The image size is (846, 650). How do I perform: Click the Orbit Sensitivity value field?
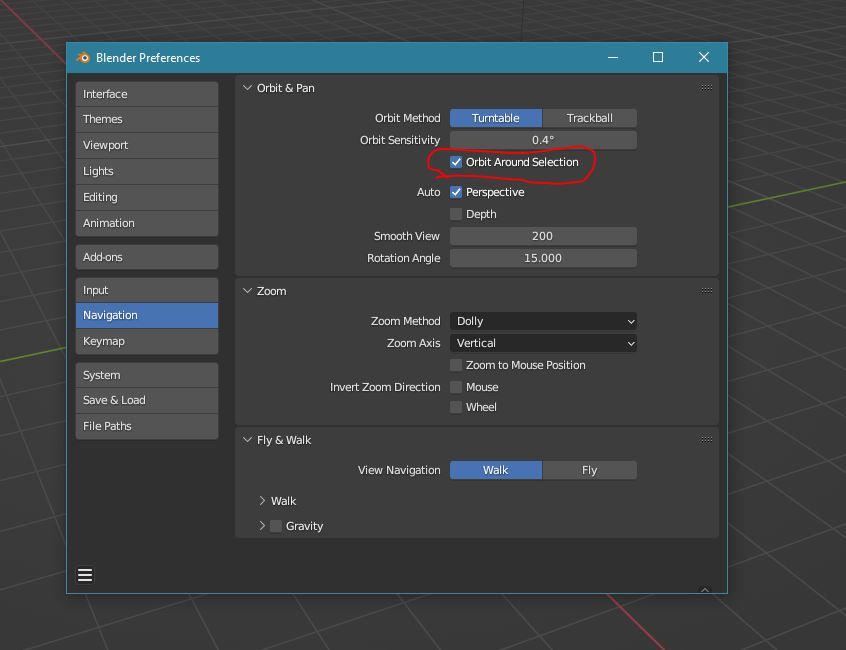tap(543, 140)
